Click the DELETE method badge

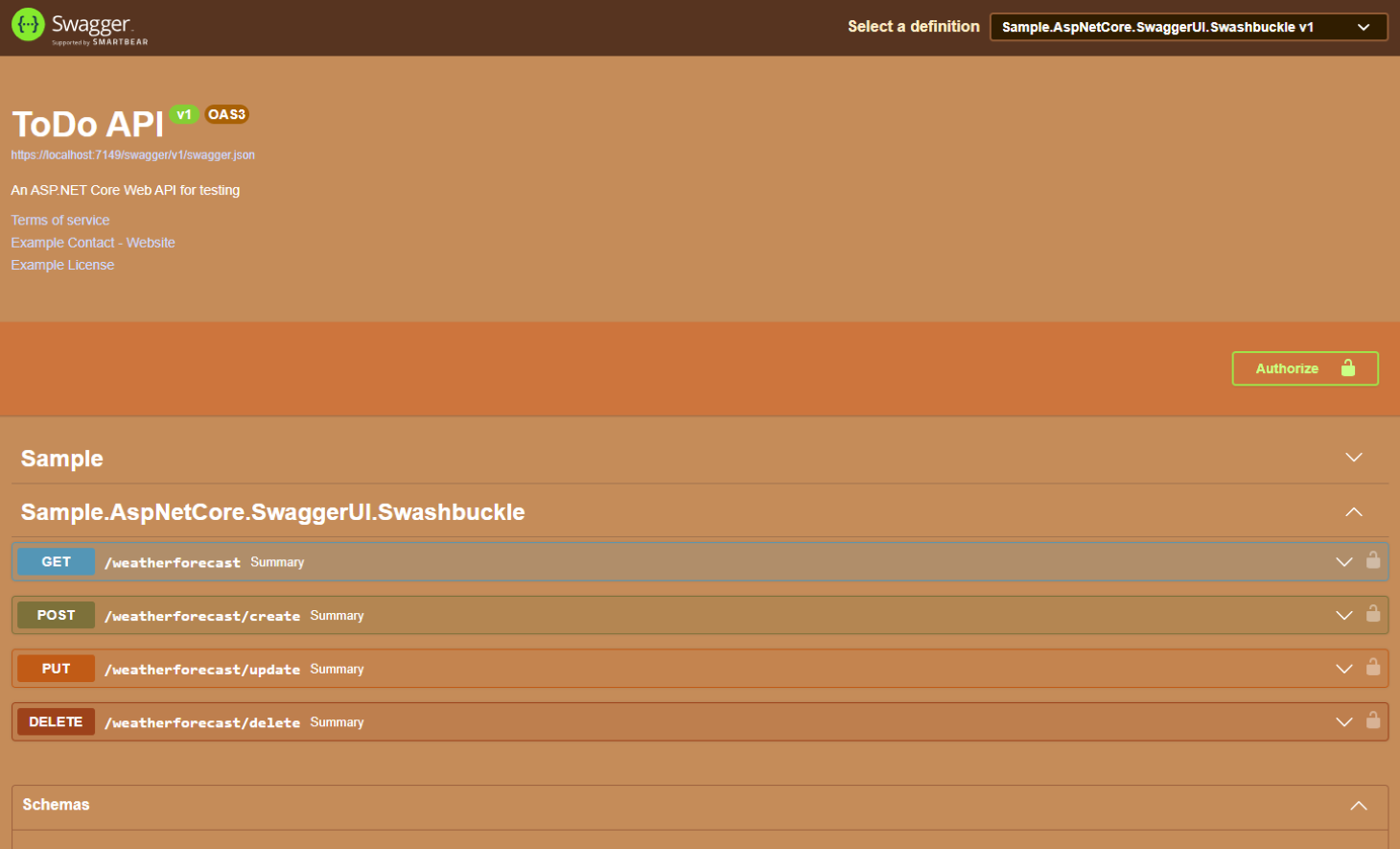point(56,722)
